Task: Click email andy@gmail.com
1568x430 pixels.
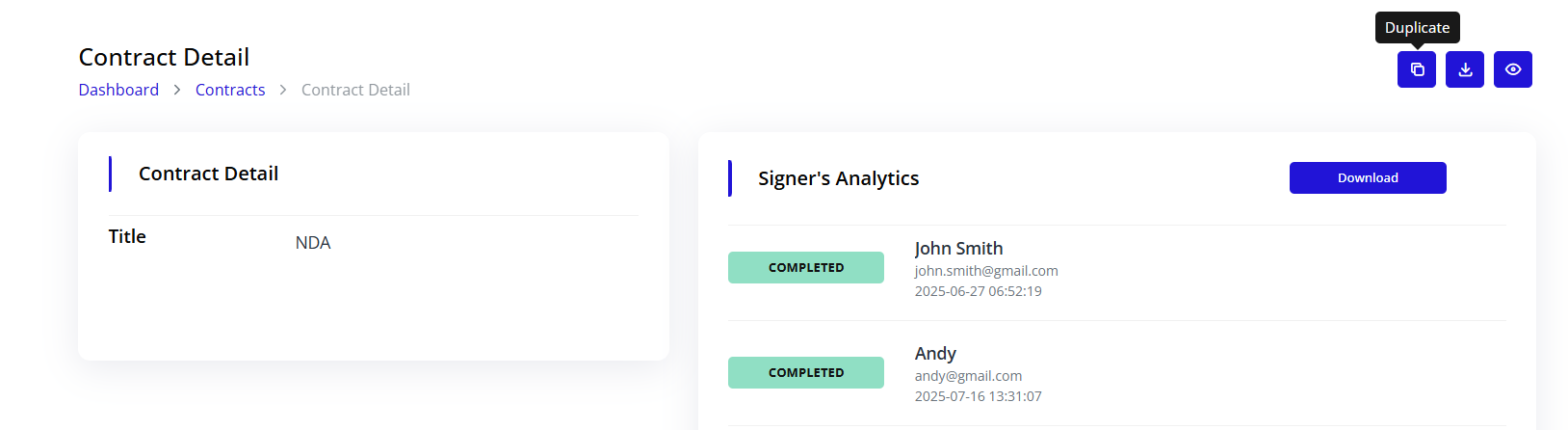Action: click(x=968, y=376)
